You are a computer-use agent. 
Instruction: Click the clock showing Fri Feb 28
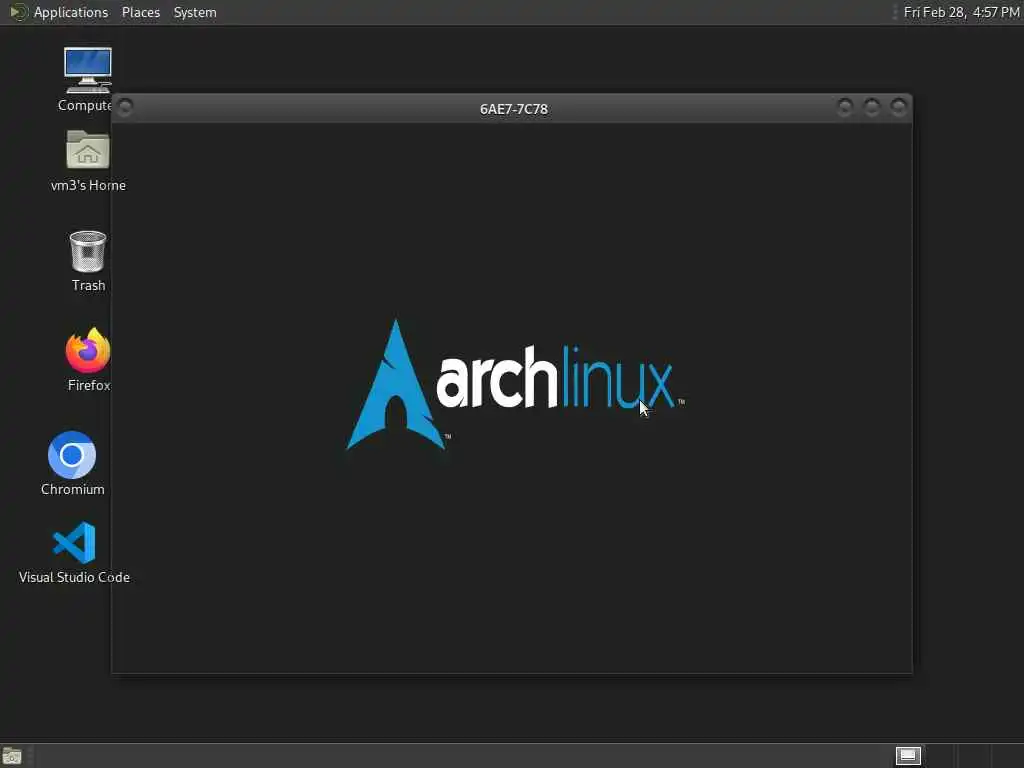pos(961,12)
